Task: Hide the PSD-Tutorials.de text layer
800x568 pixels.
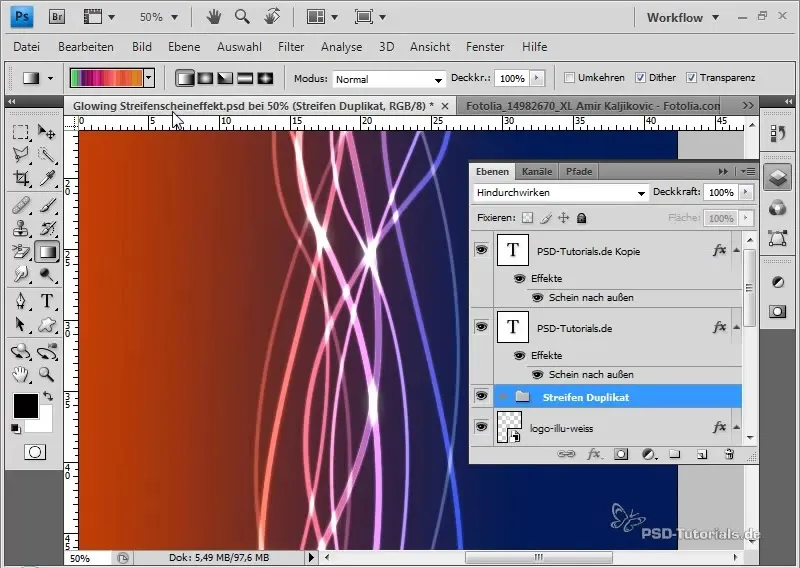Action: pyautogui.click(x=481, y=327)
